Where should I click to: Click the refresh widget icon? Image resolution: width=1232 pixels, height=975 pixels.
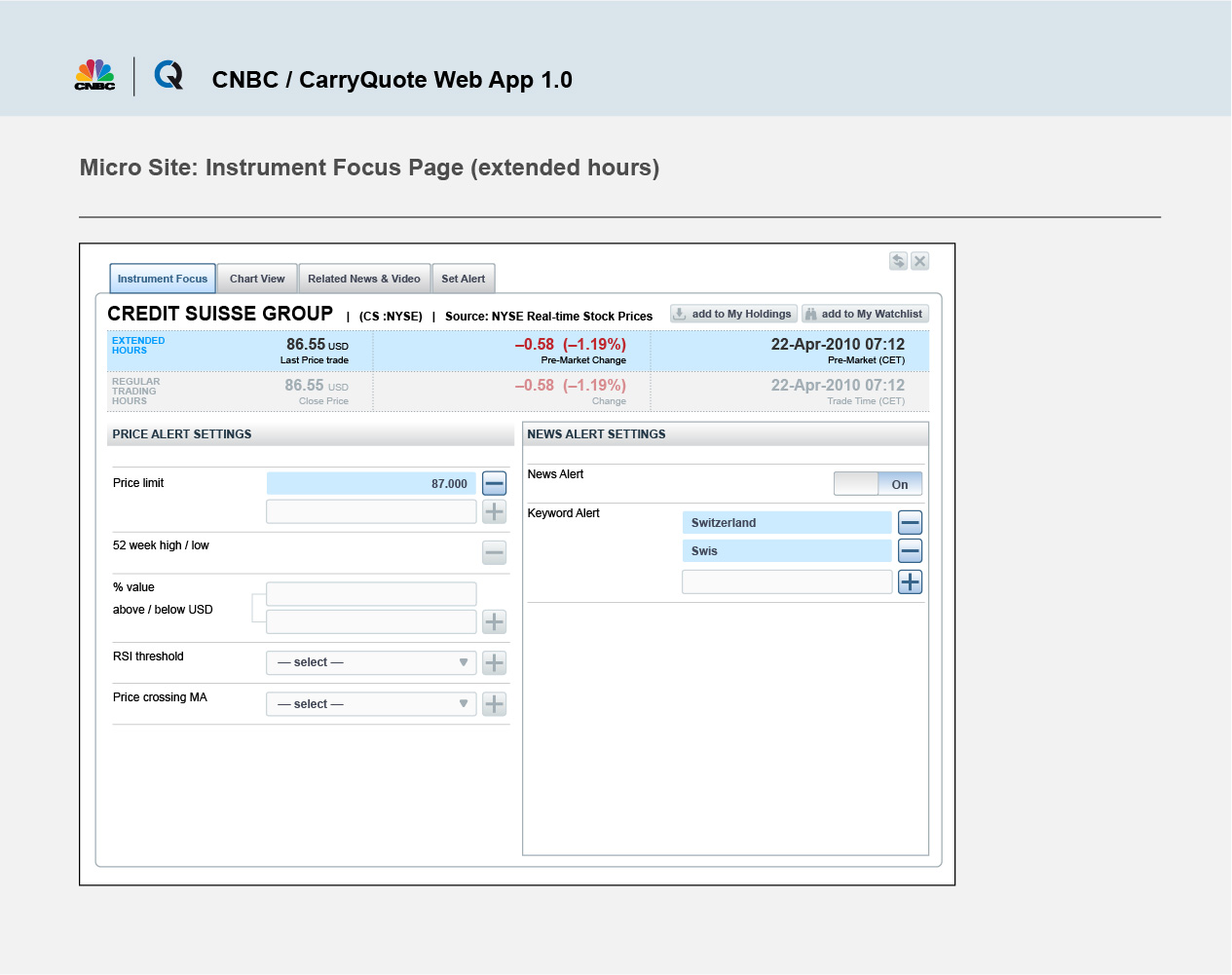(898, 261)
